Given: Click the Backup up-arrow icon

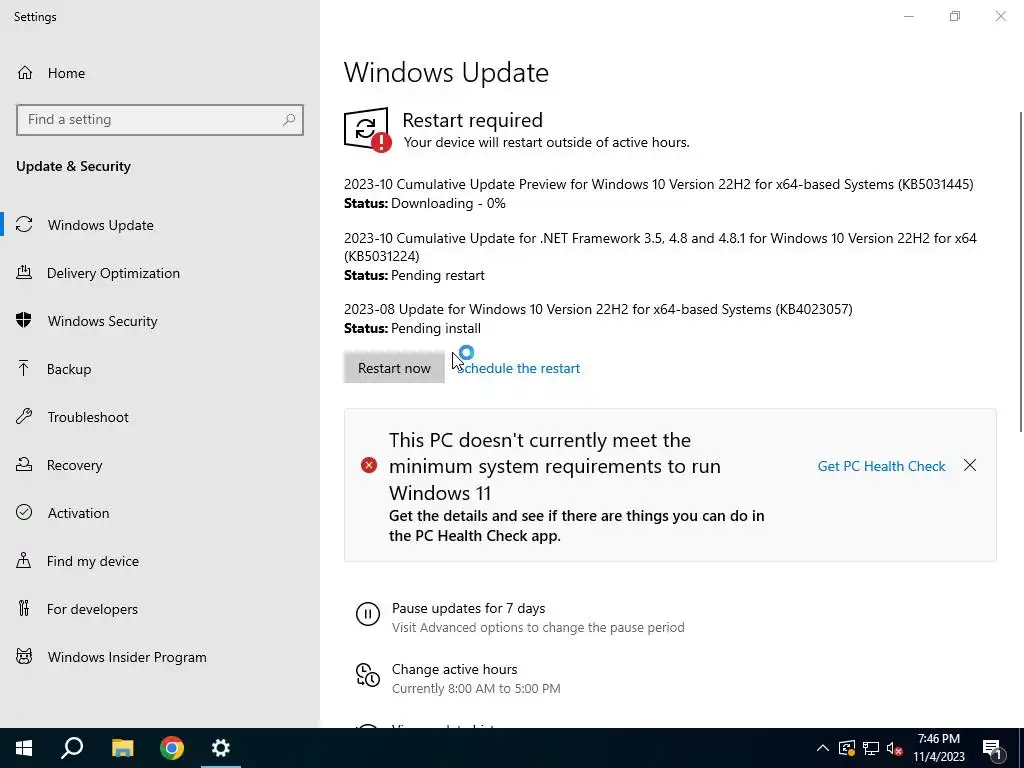Looking at the screenshot, I should [x=24, y=369].
